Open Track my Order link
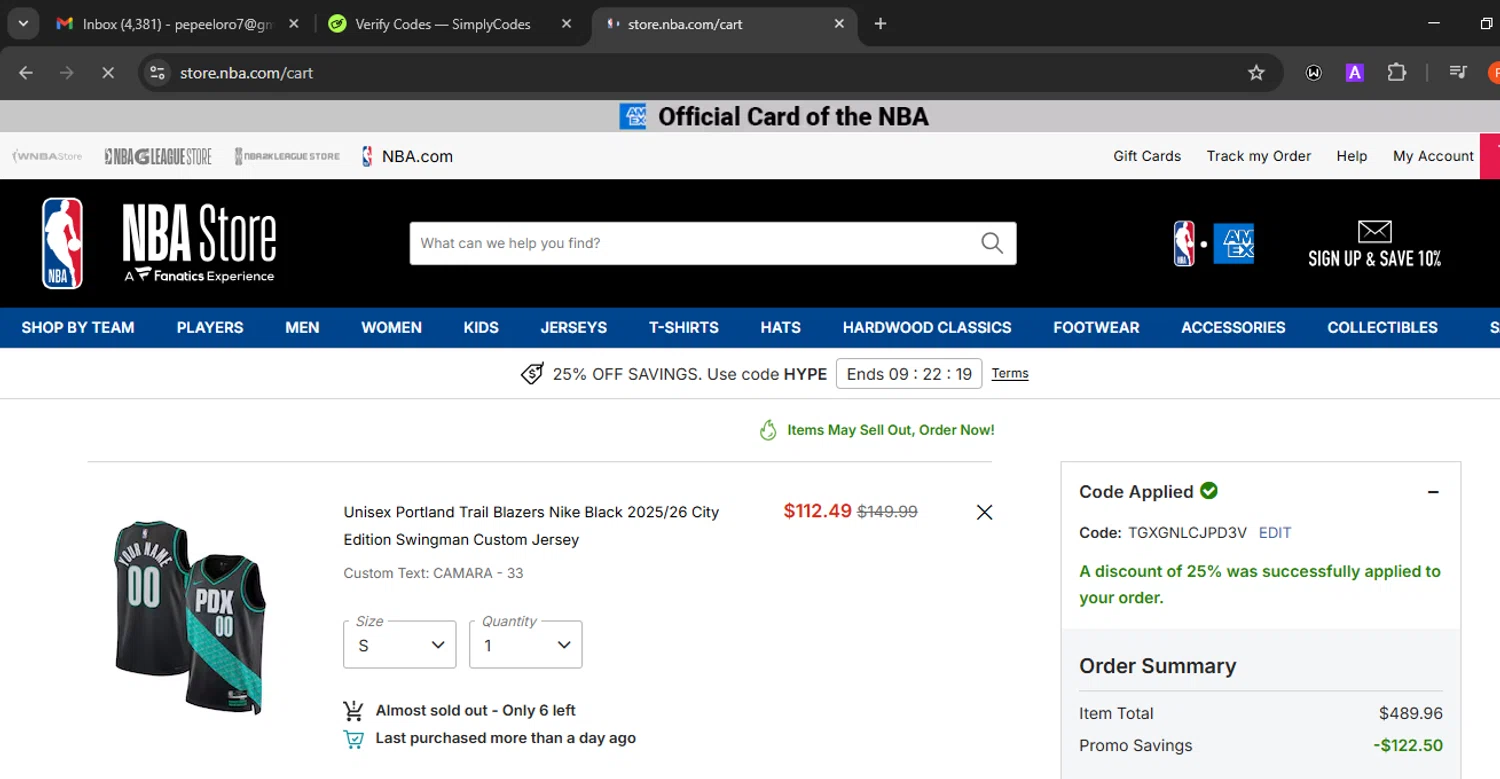The image size is (1500, 779). pyautogui.click(x=1258, y=156)
